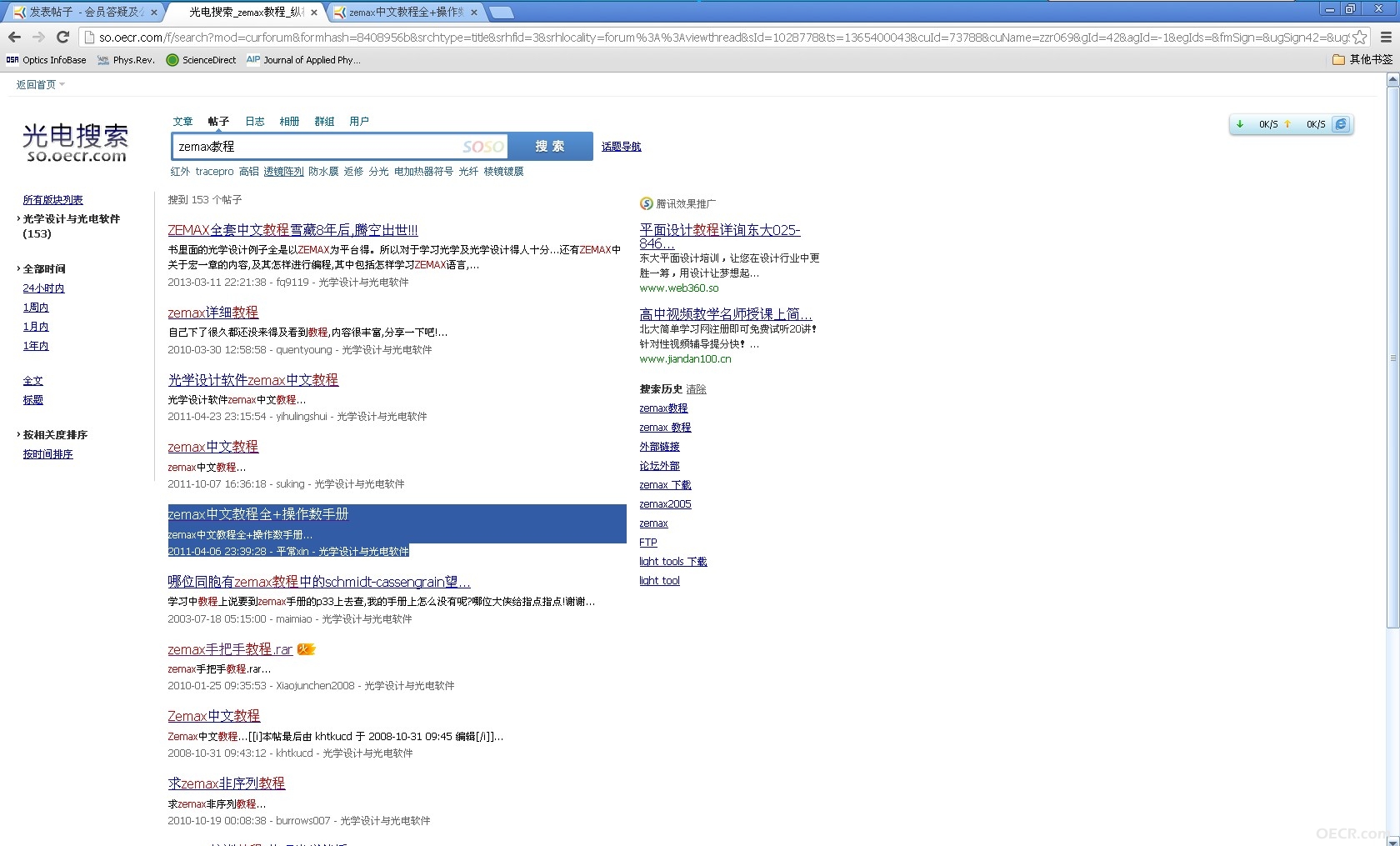The image size is (1400, 846).
Task: Click the blue icon in the speed widget
Action: click(x=1341, y=124)
